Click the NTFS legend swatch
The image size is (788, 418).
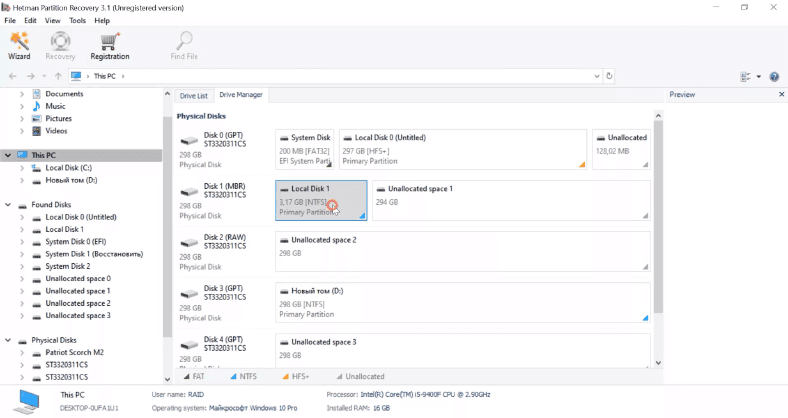point(233,376)
